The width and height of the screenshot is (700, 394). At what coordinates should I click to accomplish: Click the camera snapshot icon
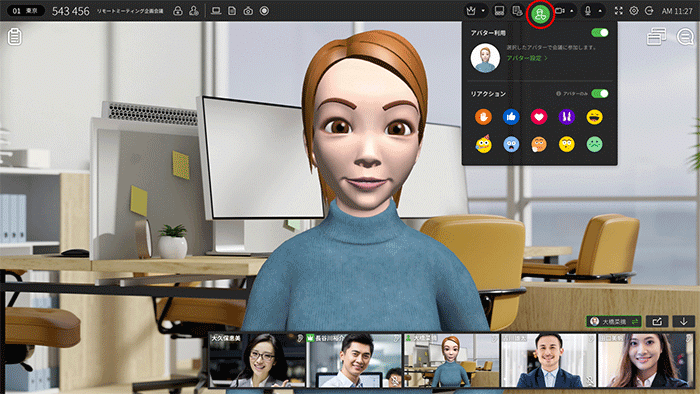(248, 11)
